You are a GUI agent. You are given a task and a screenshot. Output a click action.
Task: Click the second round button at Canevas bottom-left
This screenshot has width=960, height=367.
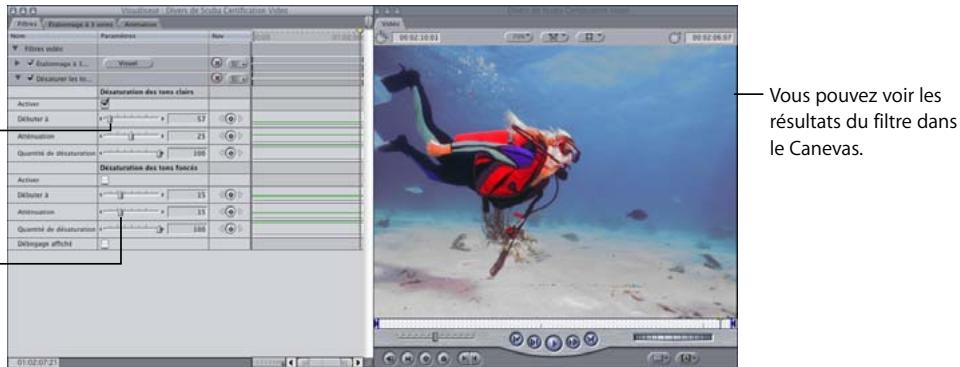[x=408, y=358]
